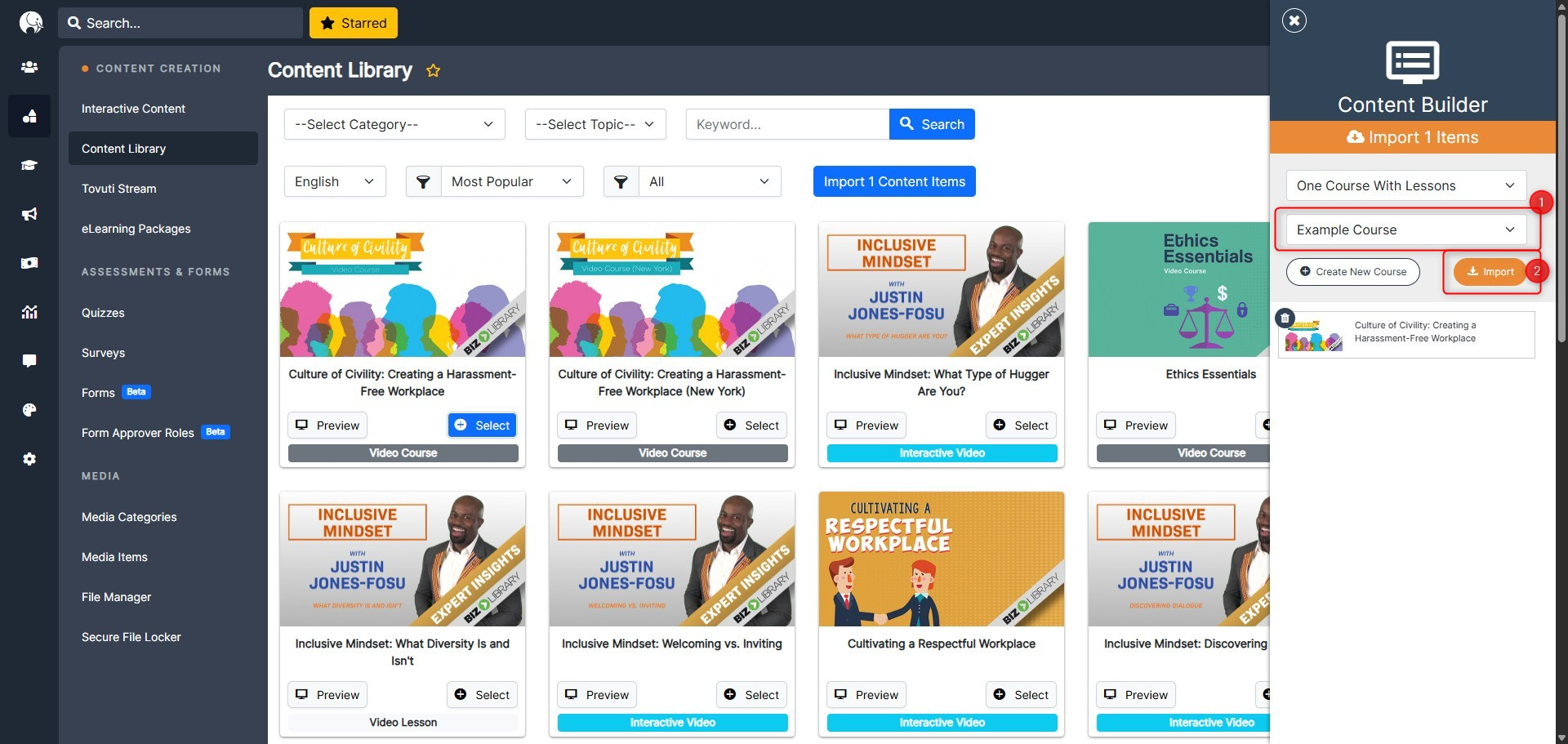
Task: Open the Most Popular sort dropdown
Action: coord(512,181)
